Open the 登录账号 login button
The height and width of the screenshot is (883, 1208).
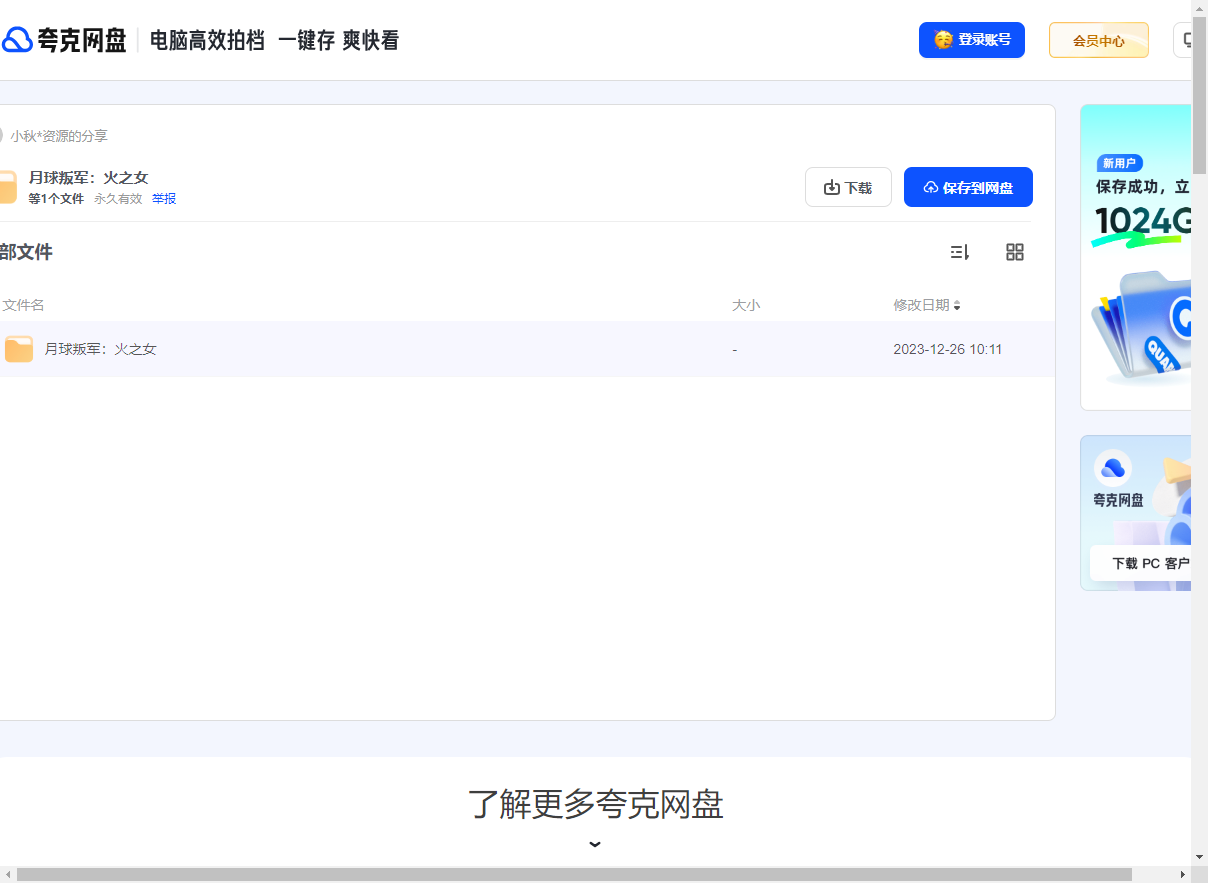tap(972, 40)
